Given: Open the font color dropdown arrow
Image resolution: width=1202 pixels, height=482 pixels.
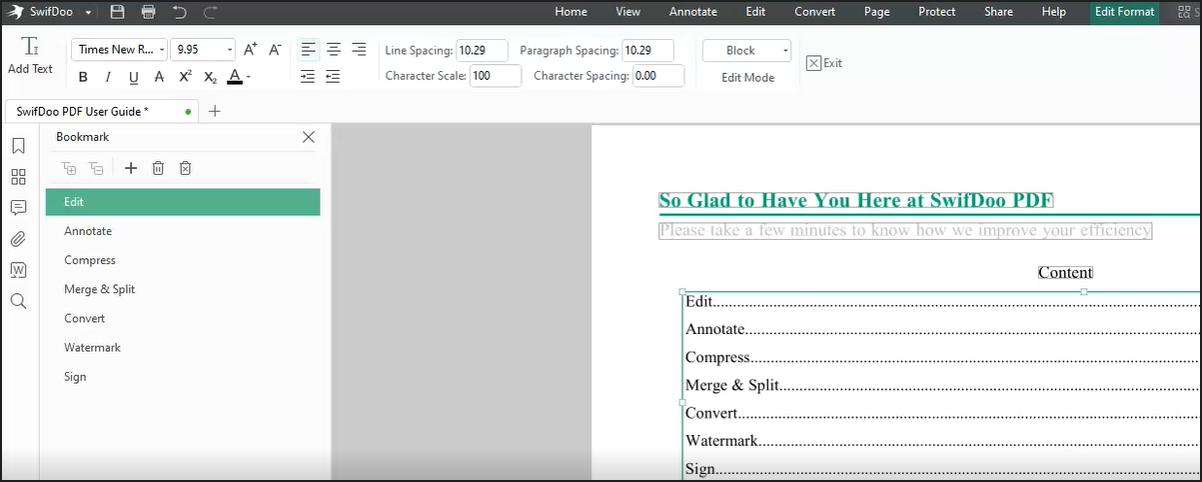Looking at the screenshot, I should click(248, 77).
